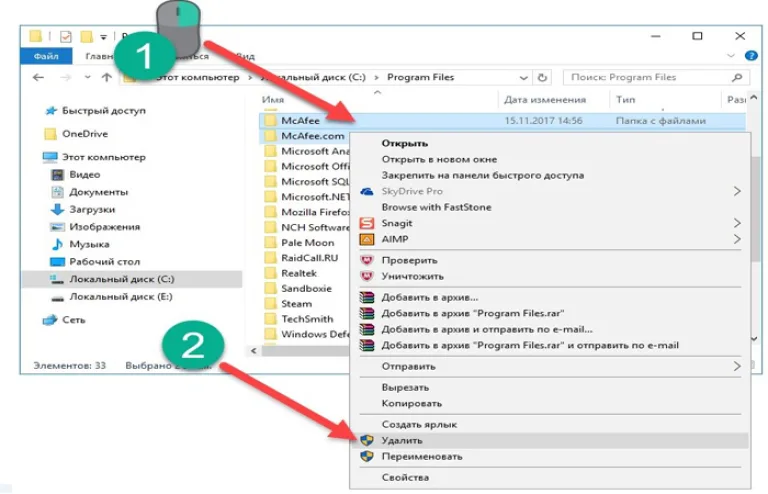The height and width of the screenshot is (494, 768).
Task: Expand the SkyDrive Pro submenu arrow
Action: (x=737, y=191)
